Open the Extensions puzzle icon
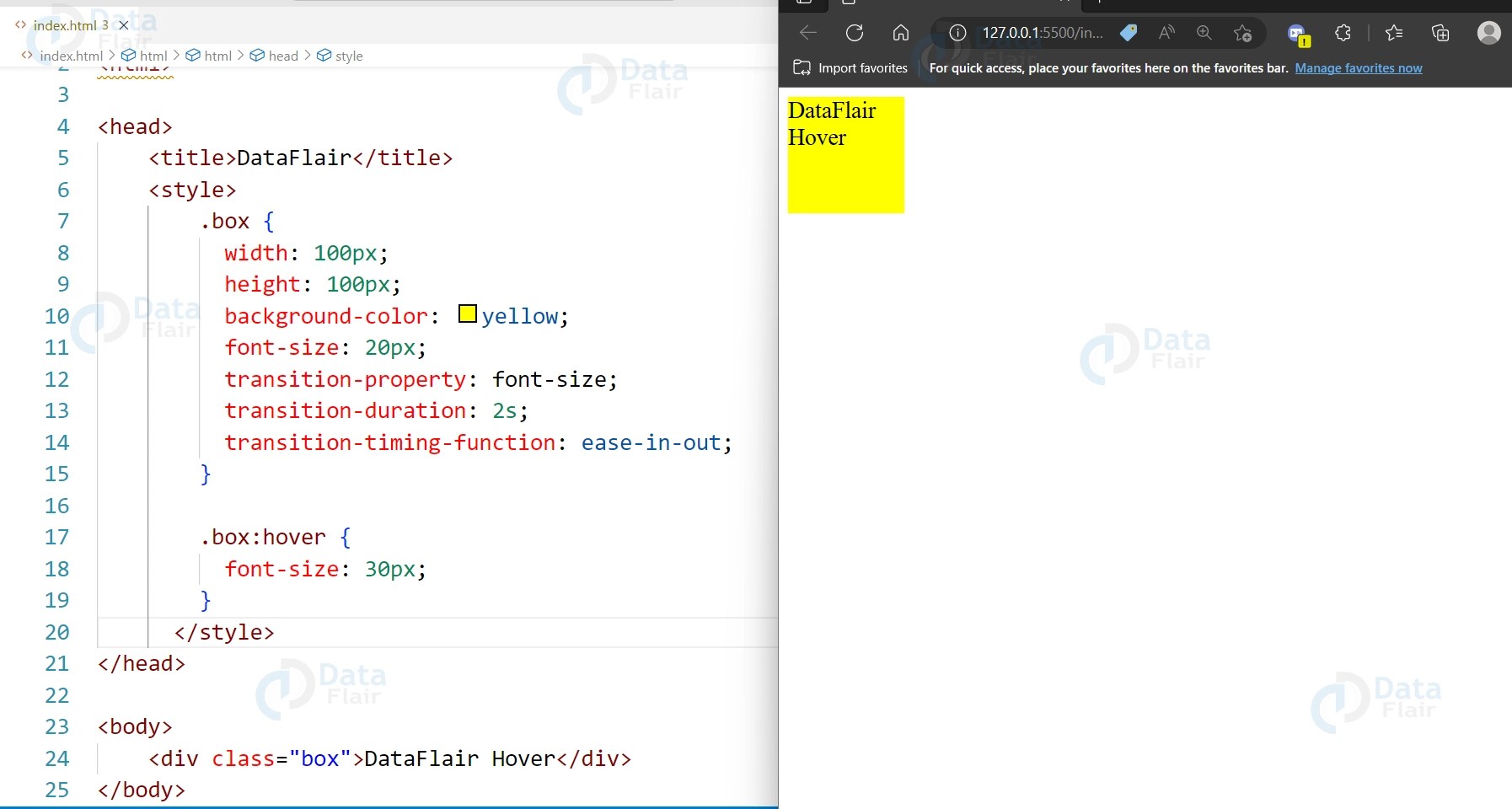Screen dimensions: 1512x809 coord(1342,32)
